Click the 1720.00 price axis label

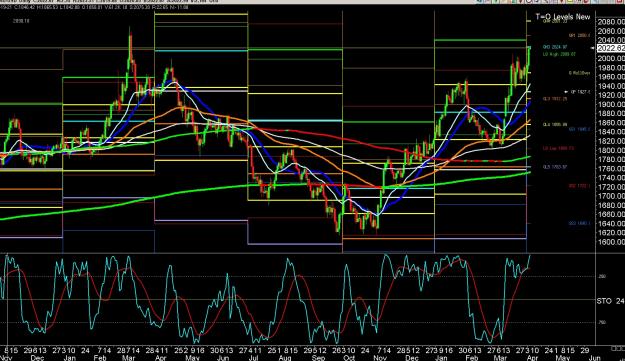pos(611,186)
